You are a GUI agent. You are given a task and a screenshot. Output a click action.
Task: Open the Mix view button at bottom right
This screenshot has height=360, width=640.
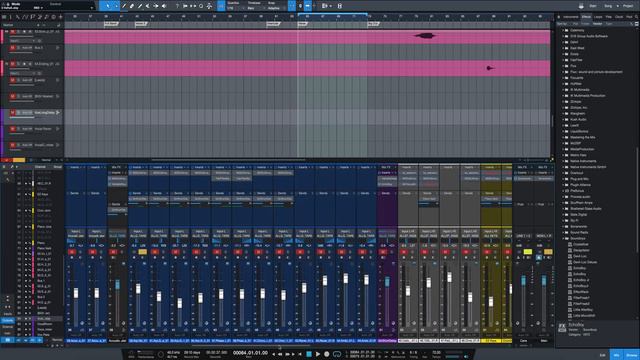click(616, 355)
